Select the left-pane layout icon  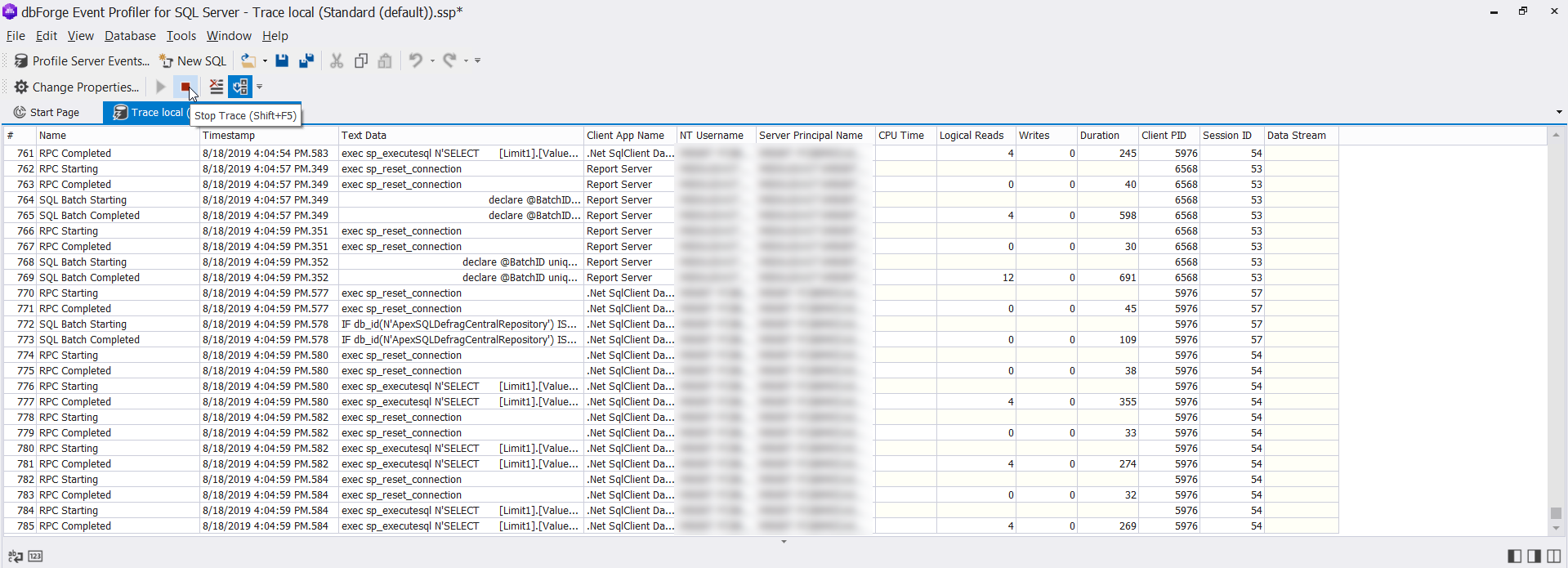1514,557
